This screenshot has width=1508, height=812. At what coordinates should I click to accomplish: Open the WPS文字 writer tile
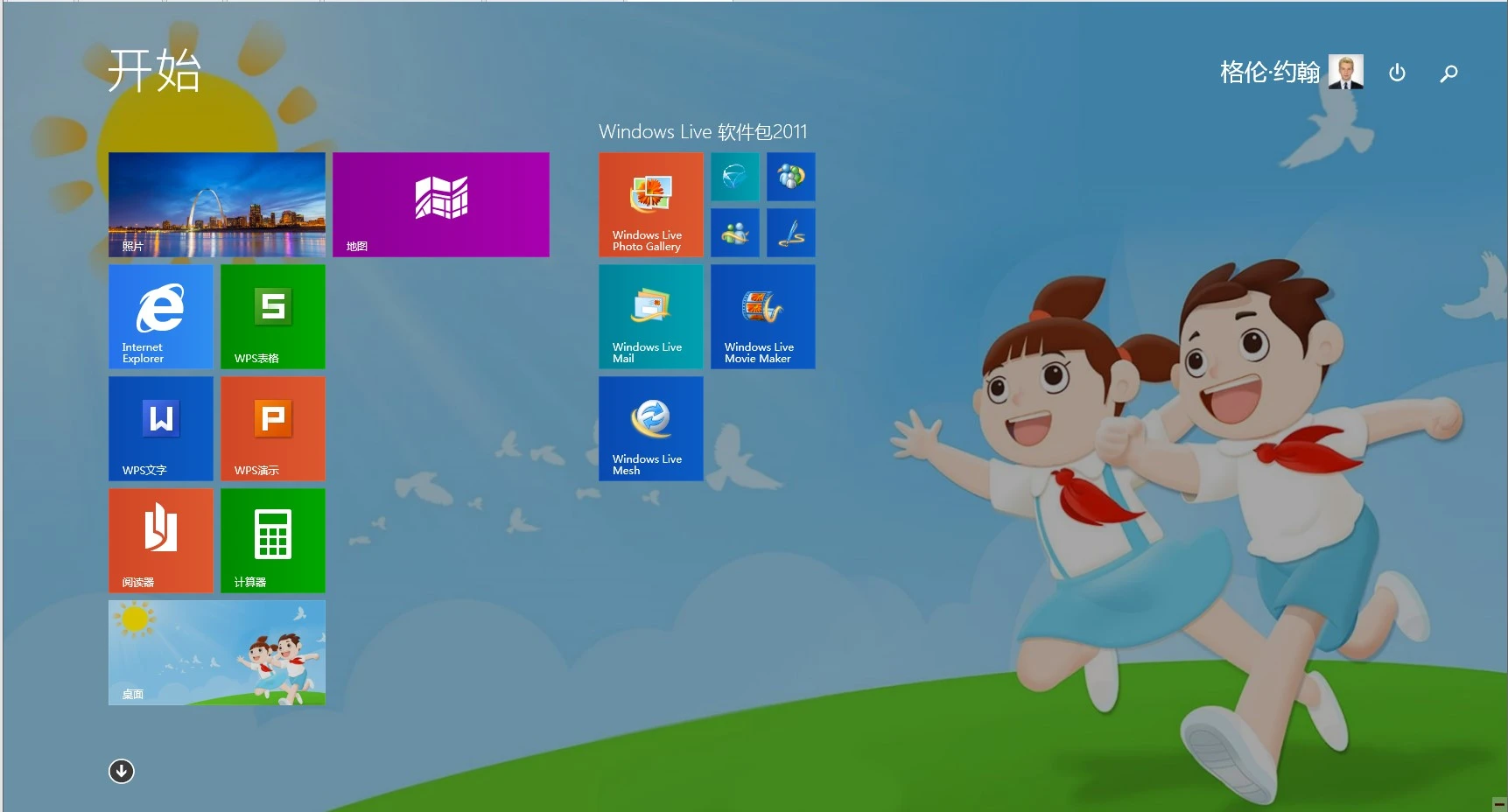161,429
